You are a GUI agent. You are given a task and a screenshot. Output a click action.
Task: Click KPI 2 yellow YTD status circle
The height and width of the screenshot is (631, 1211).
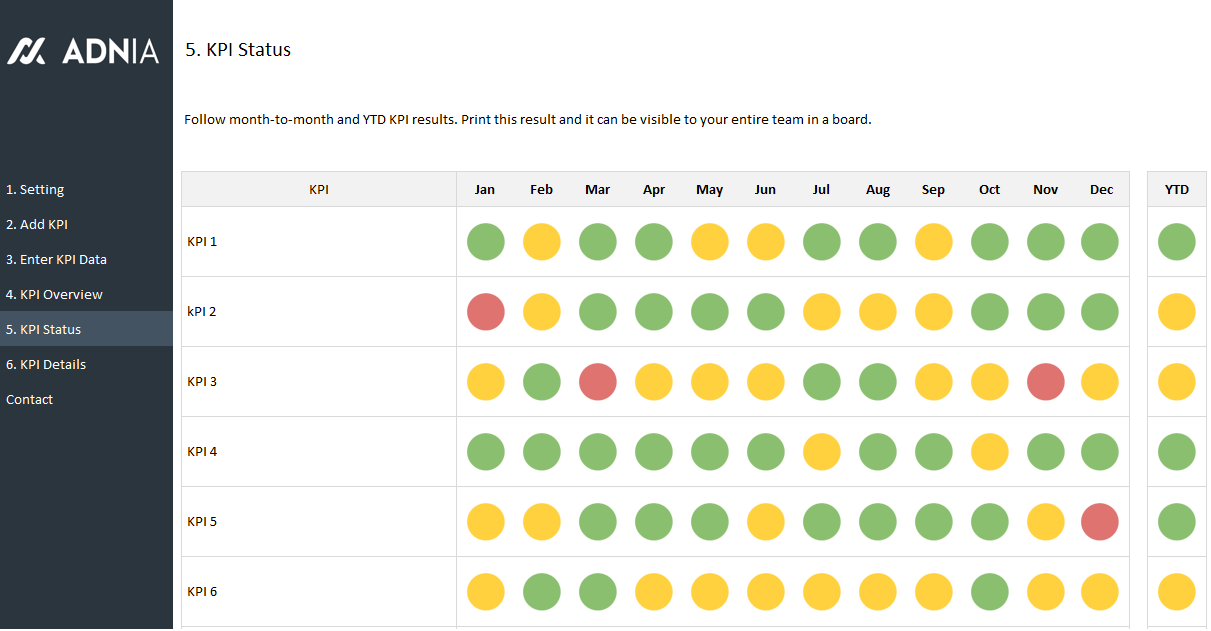point(1177,312)
